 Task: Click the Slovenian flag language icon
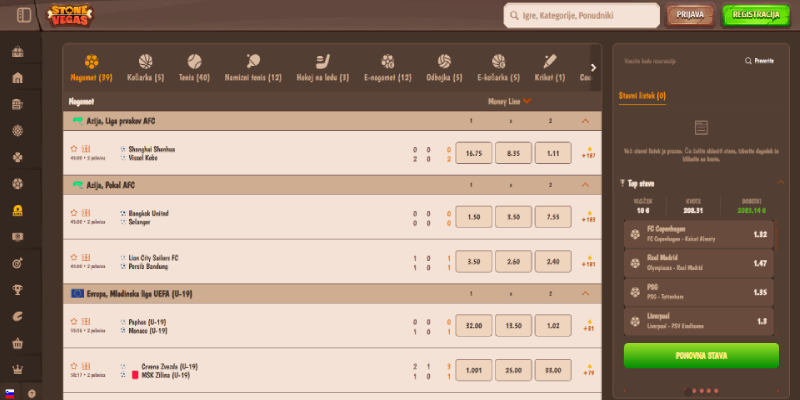10,393
